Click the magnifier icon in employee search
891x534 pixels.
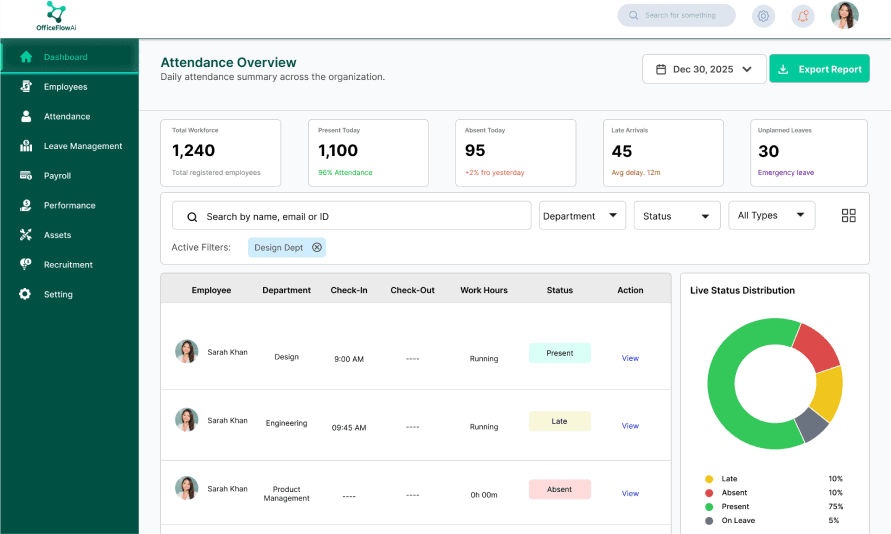[x=192, y=217]
